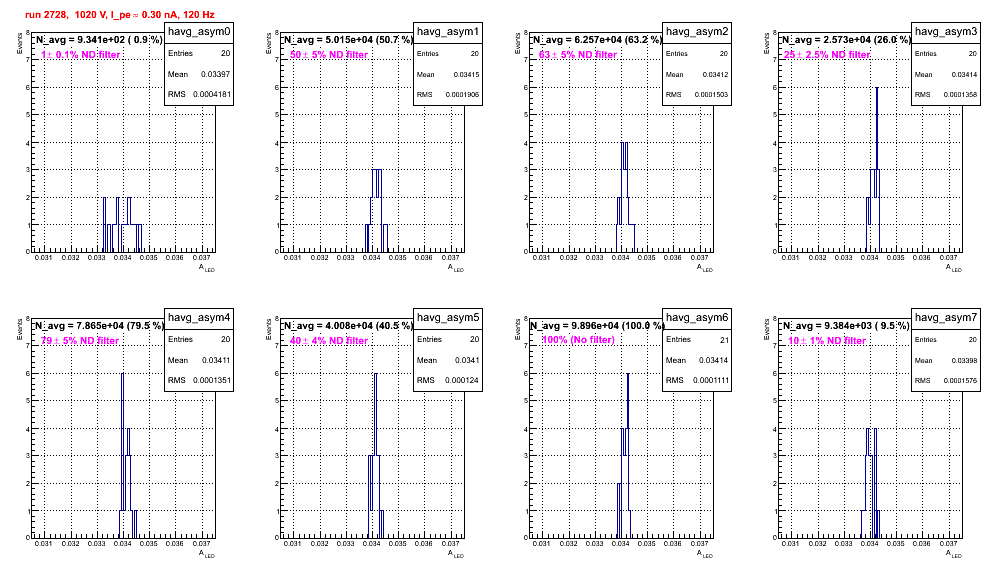
Task: Click the N_avg = 2.573e+04 label
Action: (846, 40)
